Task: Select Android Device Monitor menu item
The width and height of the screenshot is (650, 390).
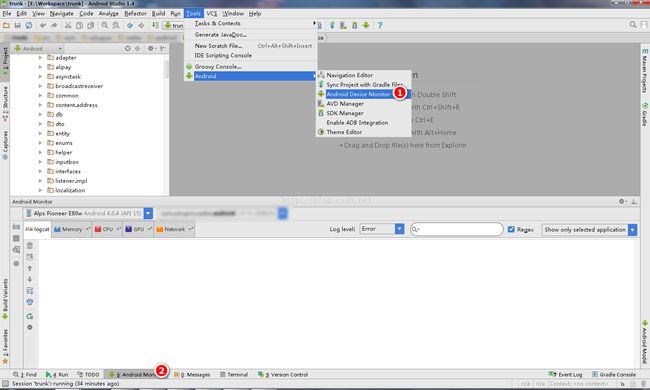Action: pos(364,94)
